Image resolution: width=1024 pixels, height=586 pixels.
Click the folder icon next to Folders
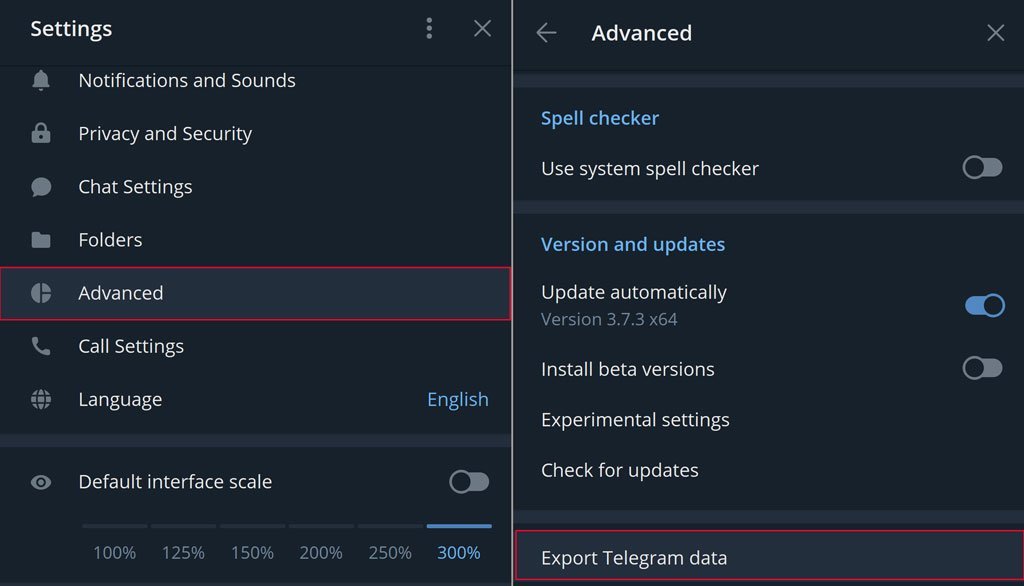[40, 240]
